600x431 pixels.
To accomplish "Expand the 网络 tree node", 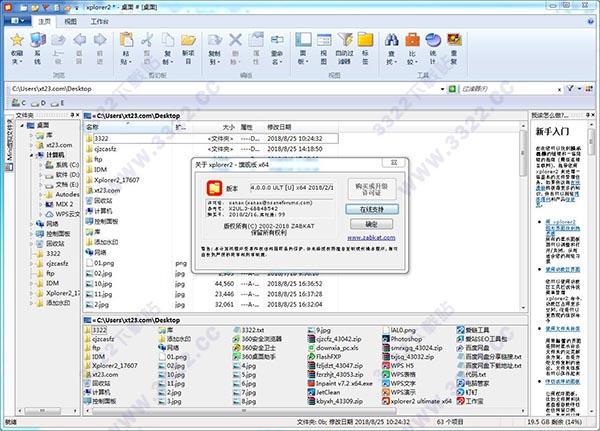I will click(x=31, y=224).
